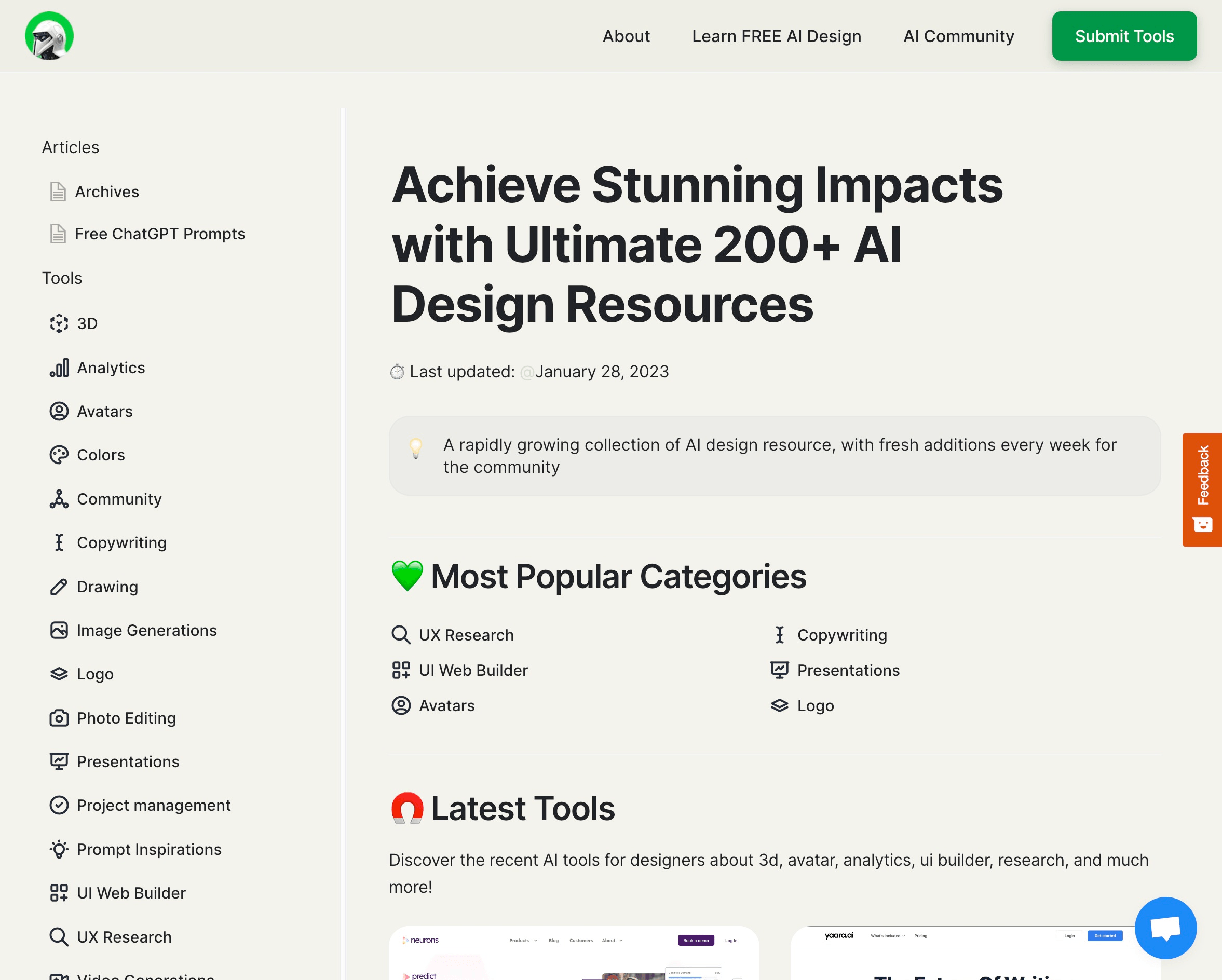Select the Colors icon in sidebar
This screenshot has height=980, width=1222.
pos(59,455)
